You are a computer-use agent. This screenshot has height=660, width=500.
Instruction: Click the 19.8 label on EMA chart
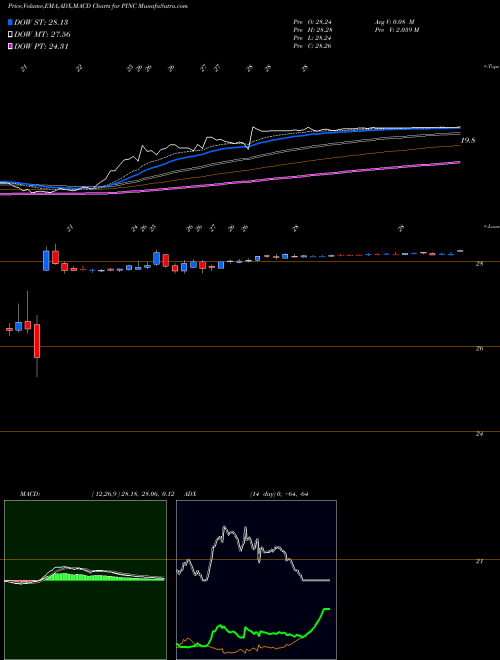(468, 141)
